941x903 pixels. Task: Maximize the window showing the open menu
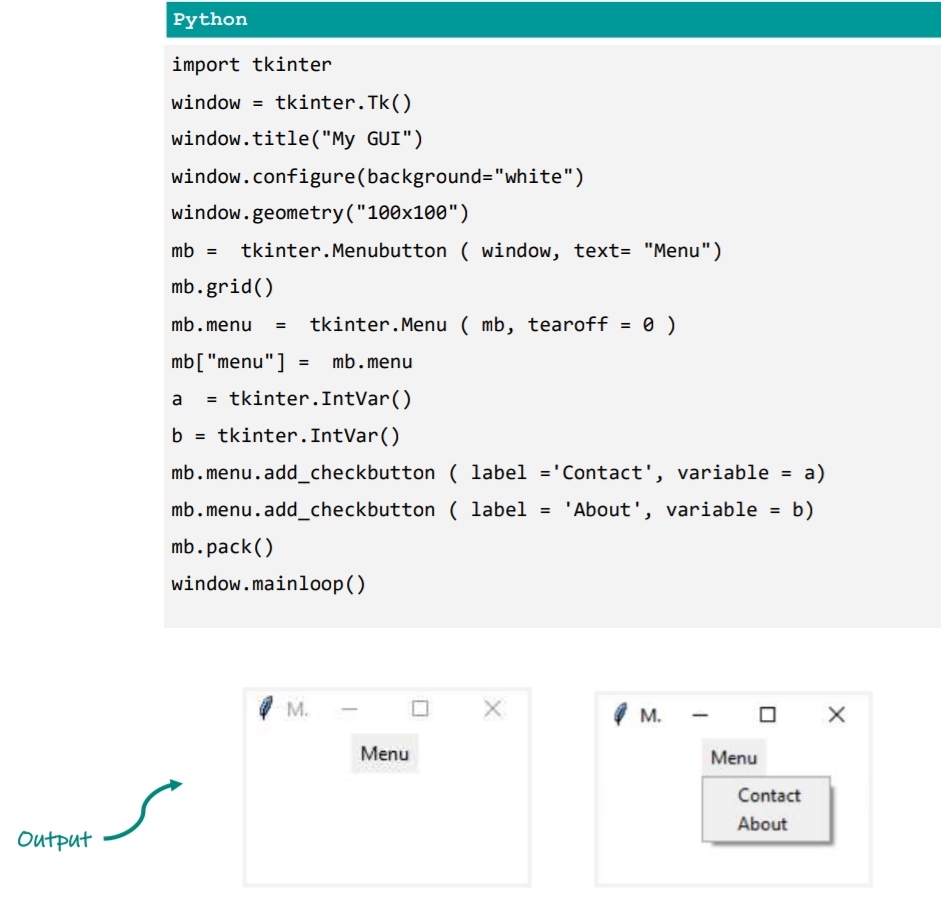pos(767,715)
